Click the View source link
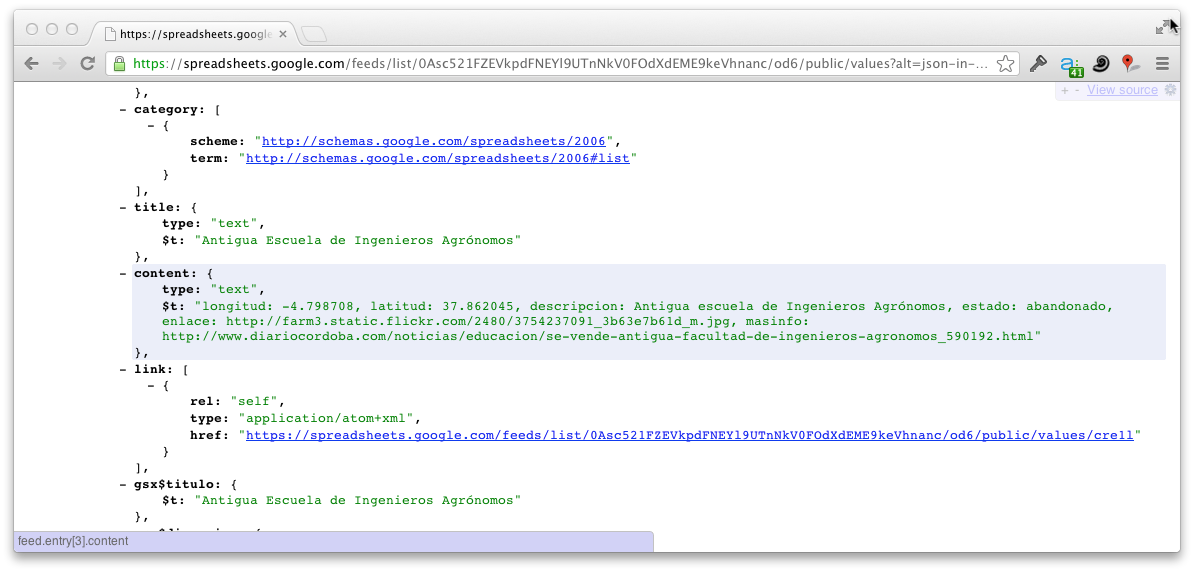1194x572 pixels. click(1122, 90)
